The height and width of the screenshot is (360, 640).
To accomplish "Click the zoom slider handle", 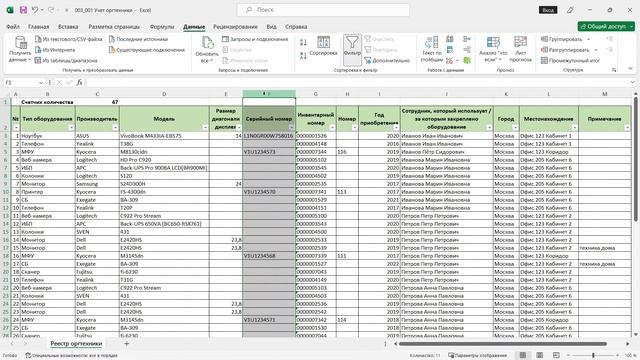I will click(593, 356).
